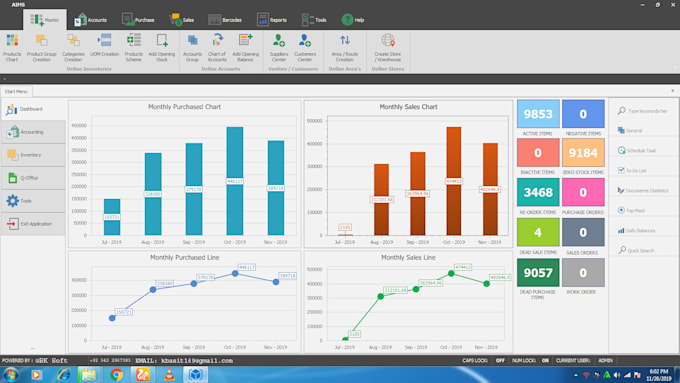Close the Start Menu tab panel

(673, 91)
